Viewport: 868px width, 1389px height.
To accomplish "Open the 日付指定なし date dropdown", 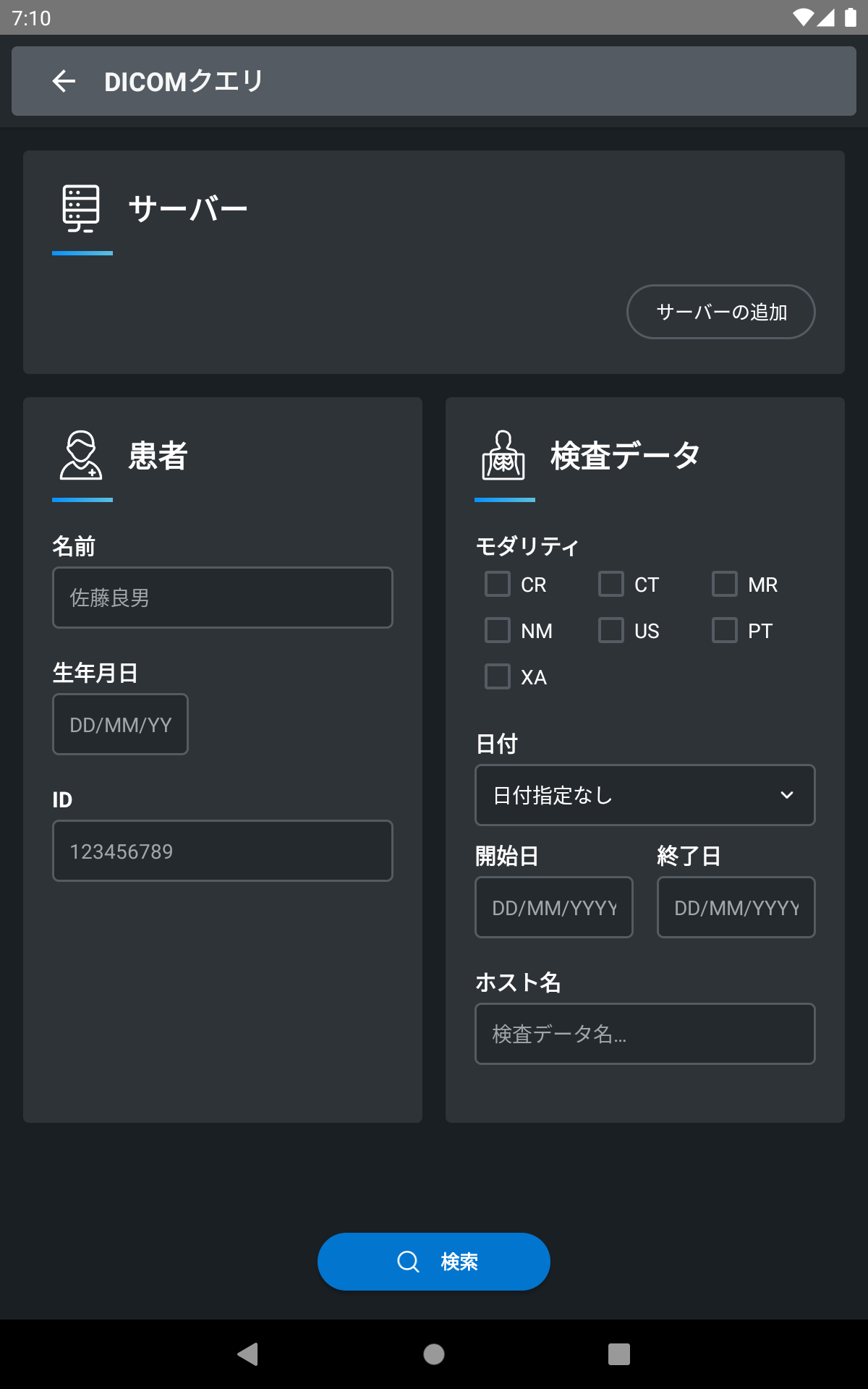I will (644, 795).
